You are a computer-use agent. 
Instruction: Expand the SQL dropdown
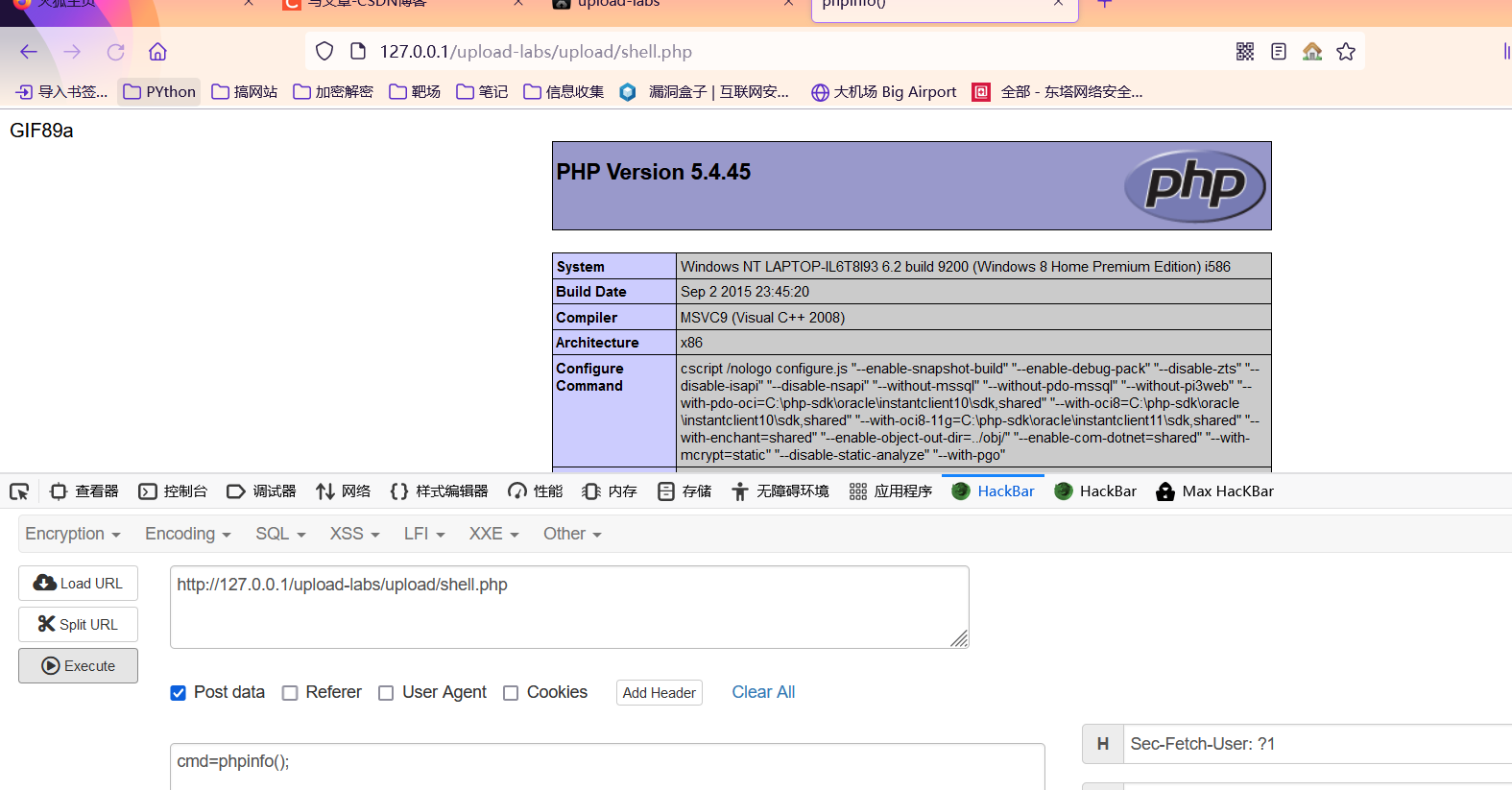[x=280, y=534]
